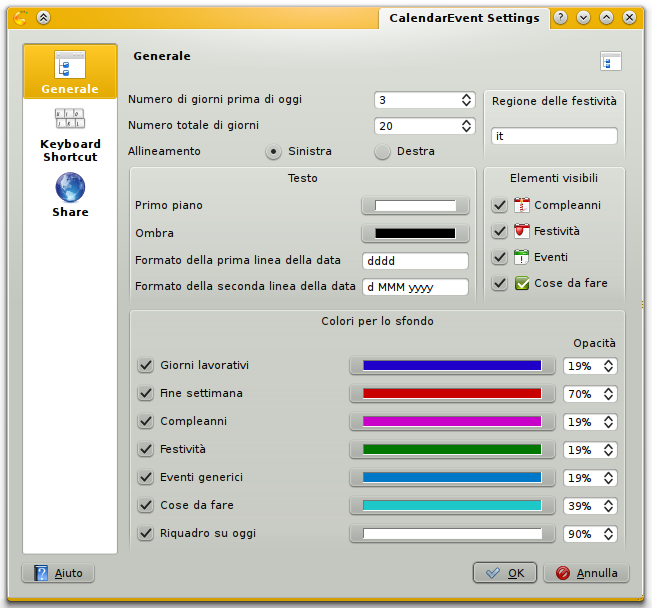Screen dimensions: 652x608
Task: Click the first date line format field
Action: 415,261
